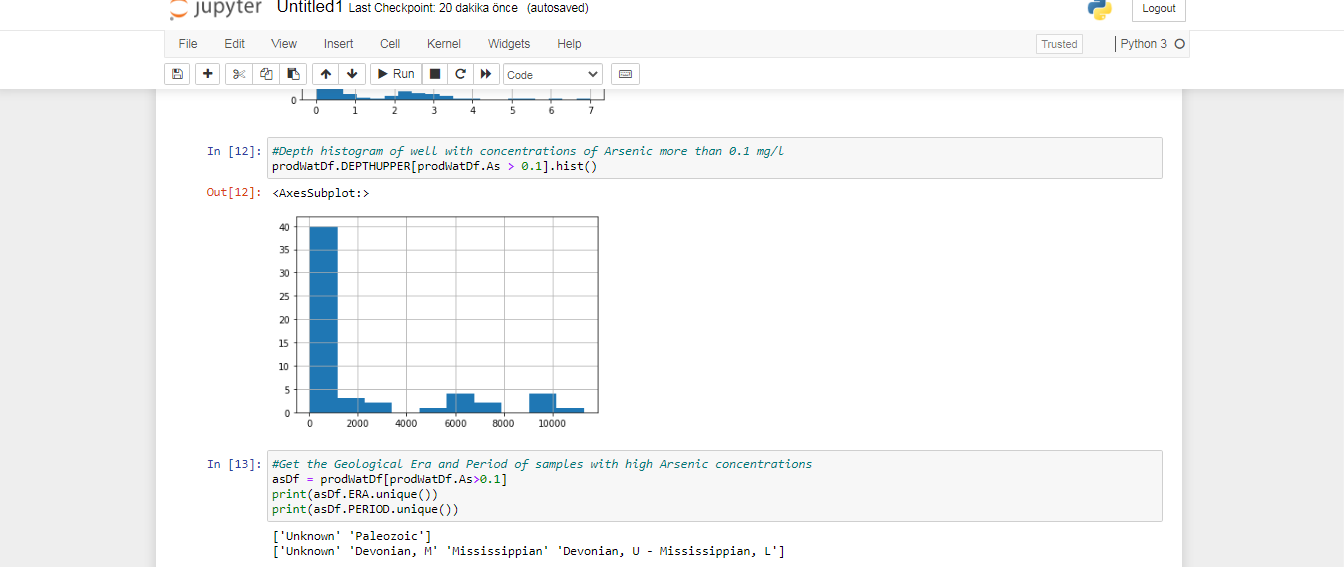This screenshot has width=1344, height=567.
Task: Click the prodWatDf.DEPTHUPPER hist code line
Action: point(434,166)
